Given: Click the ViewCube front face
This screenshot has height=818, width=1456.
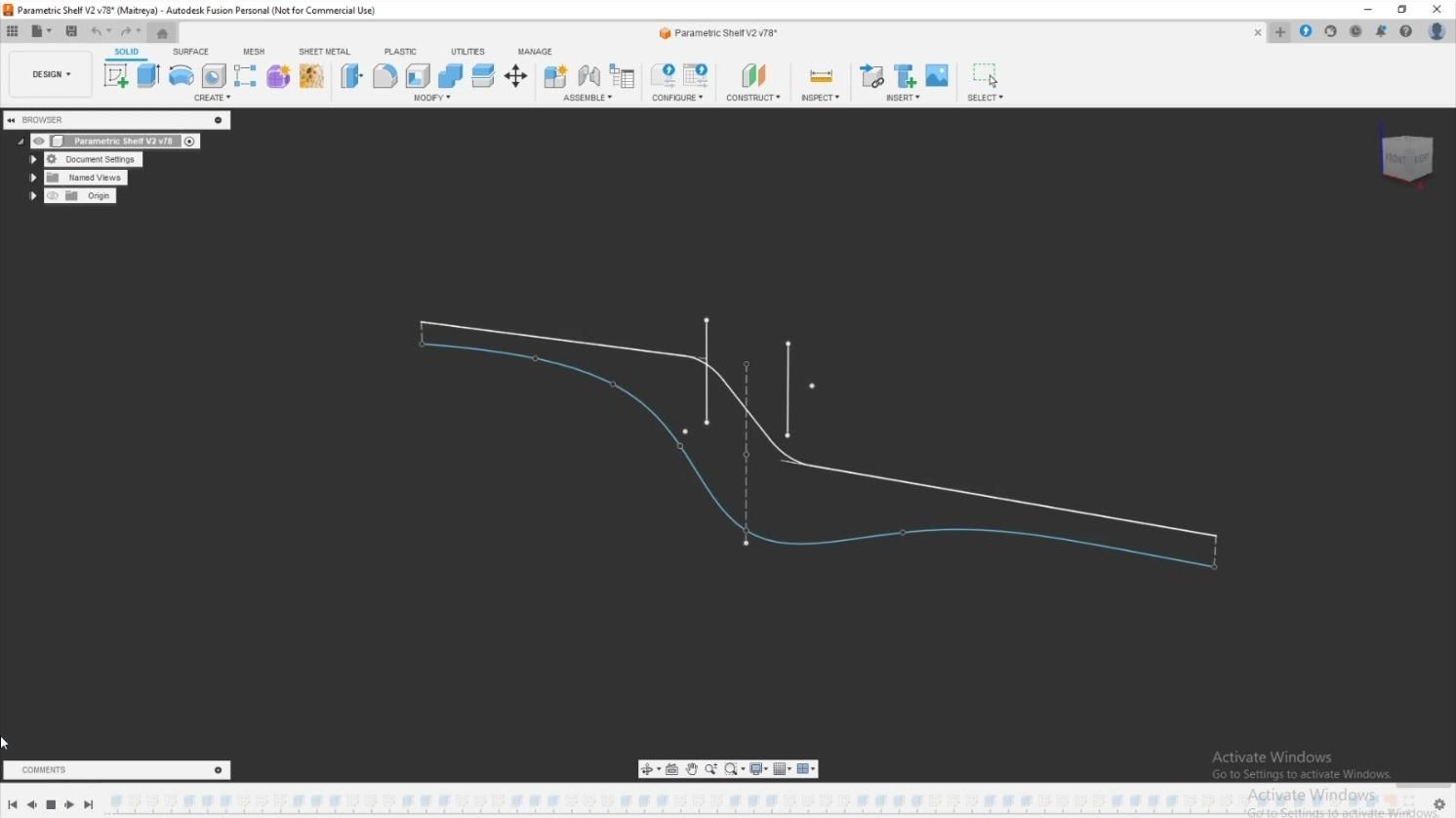Looking at the screenshot, I should point(1395,158).
